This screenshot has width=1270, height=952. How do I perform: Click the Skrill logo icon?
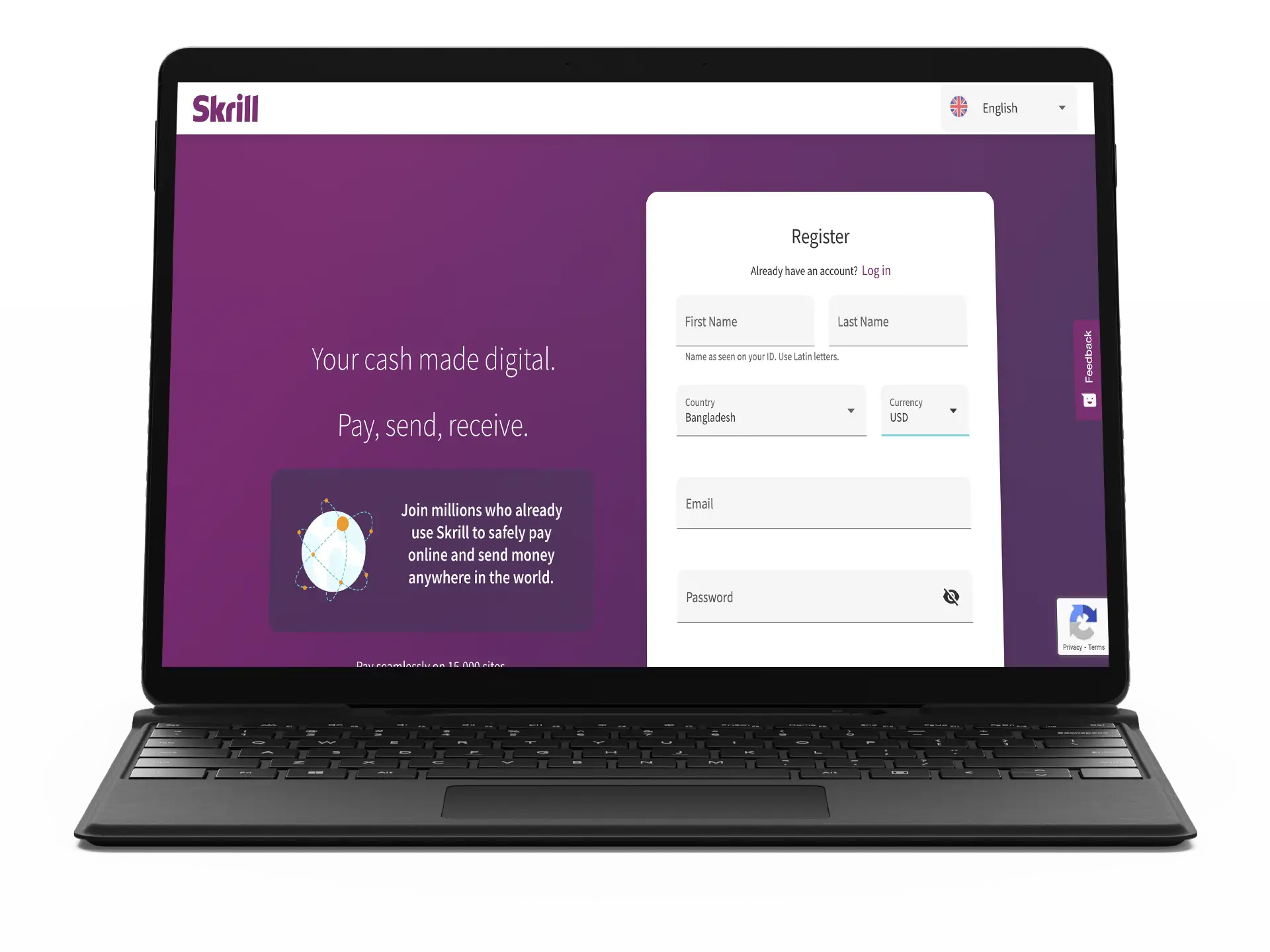coord(225,107)
